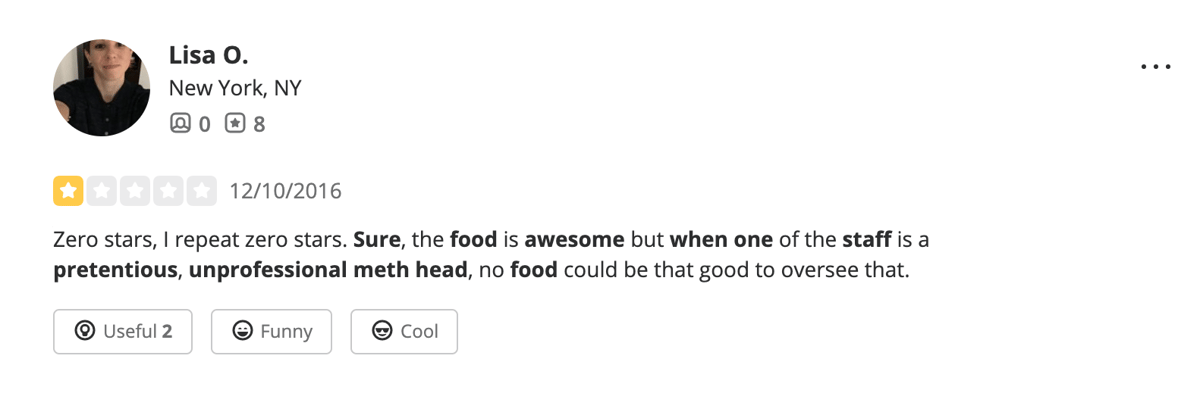Click Lisa O.'s profile photo
This screenshot has width=1200, height=415.
click(x=101, y=88)
